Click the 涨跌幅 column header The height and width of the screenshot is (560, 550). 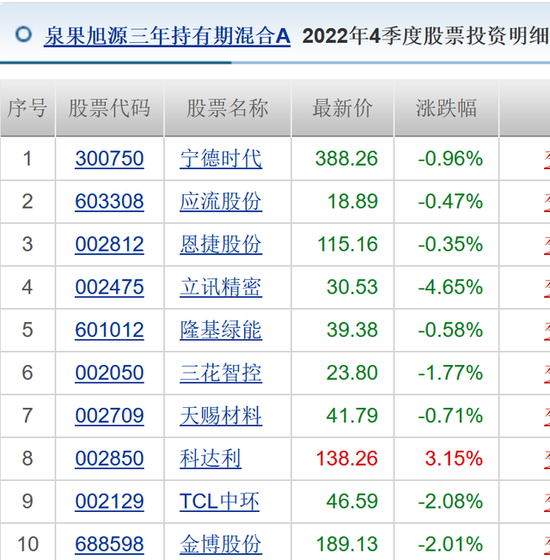pyautogui.click(x=446, y=108)
